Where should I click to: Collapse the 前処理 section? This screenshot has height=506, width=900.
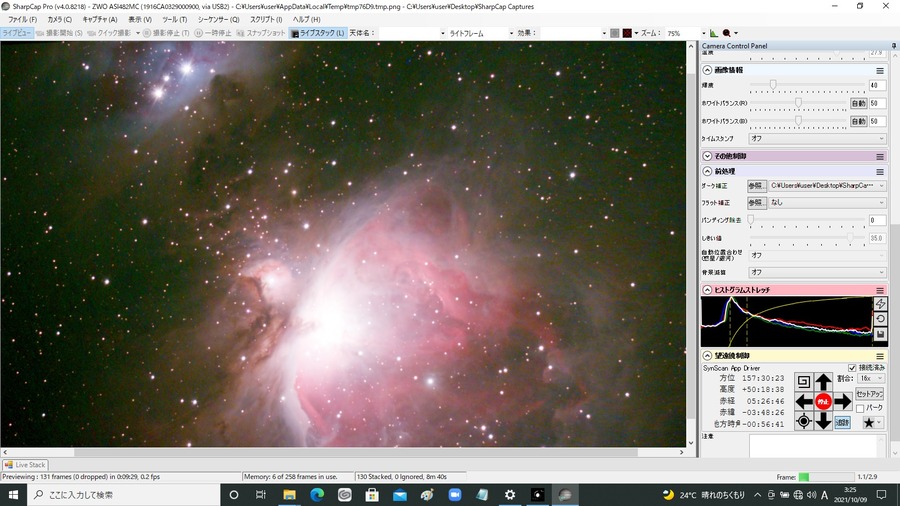(707, 172)
